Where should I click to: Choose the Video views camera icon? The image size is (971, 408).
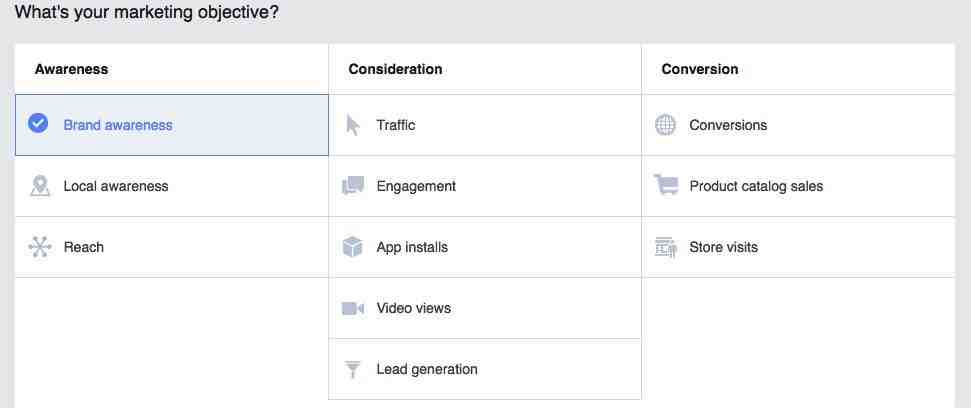tap(353, 308)
